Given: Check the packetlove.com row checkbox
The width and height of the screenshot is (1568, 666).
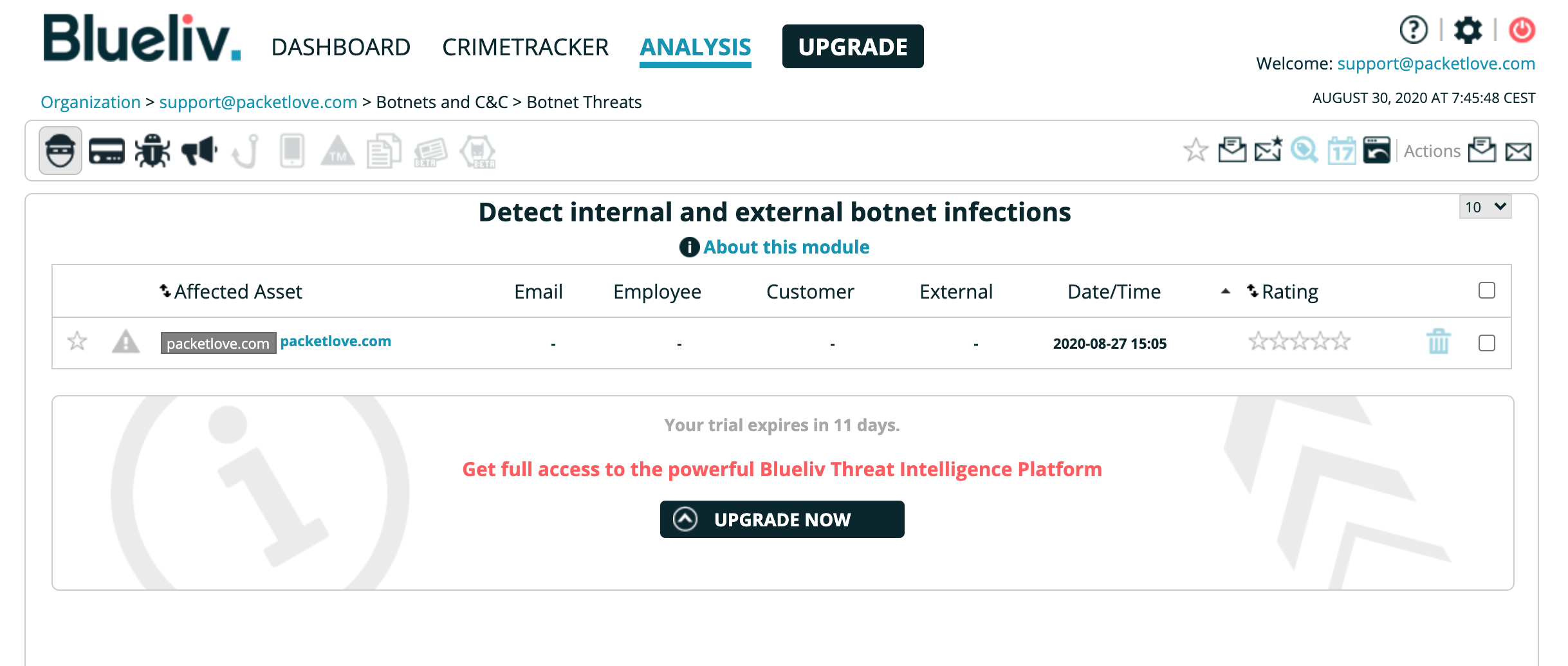Looking at the screenshot, I should 1486,344.
